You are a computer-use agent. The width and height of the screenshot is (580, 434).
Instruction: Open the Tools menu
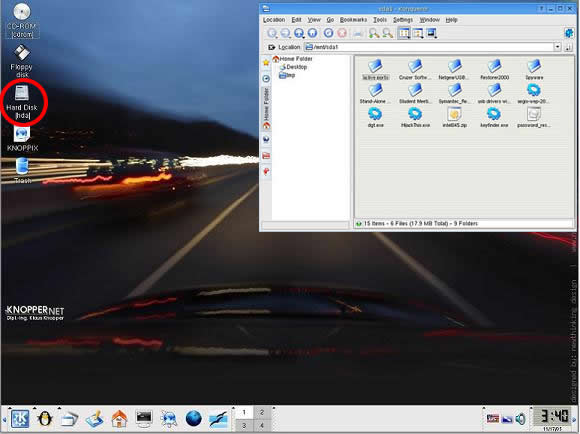coord(380,20)
